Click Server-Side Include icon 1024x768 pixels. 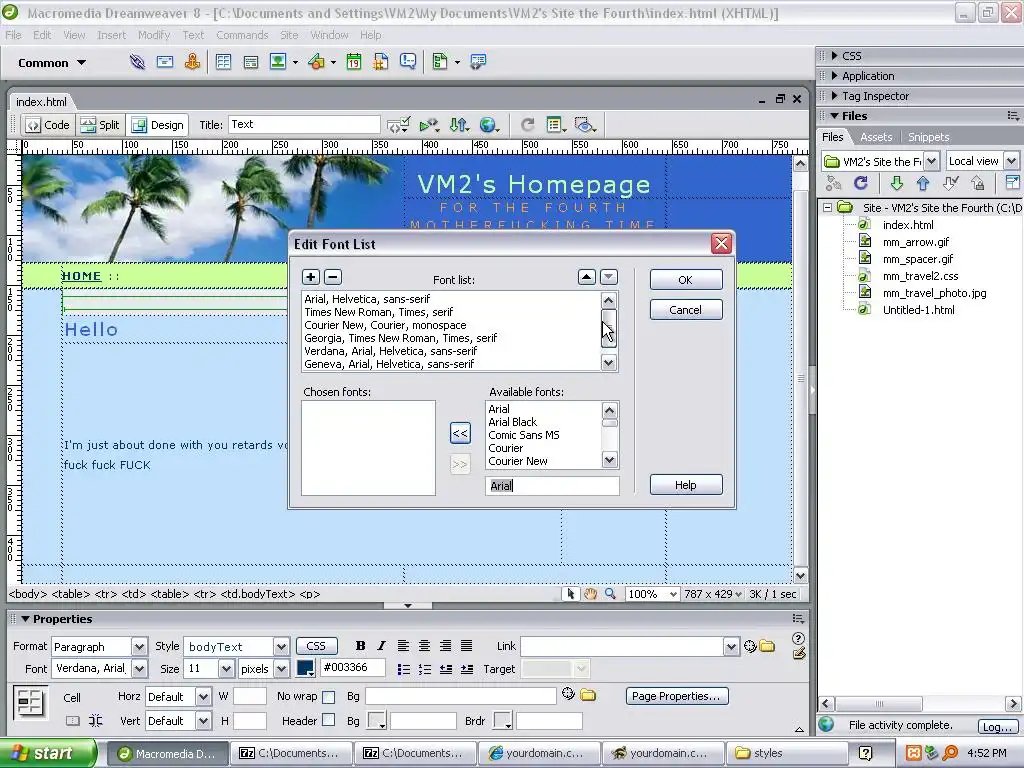(x=381, y=62)
